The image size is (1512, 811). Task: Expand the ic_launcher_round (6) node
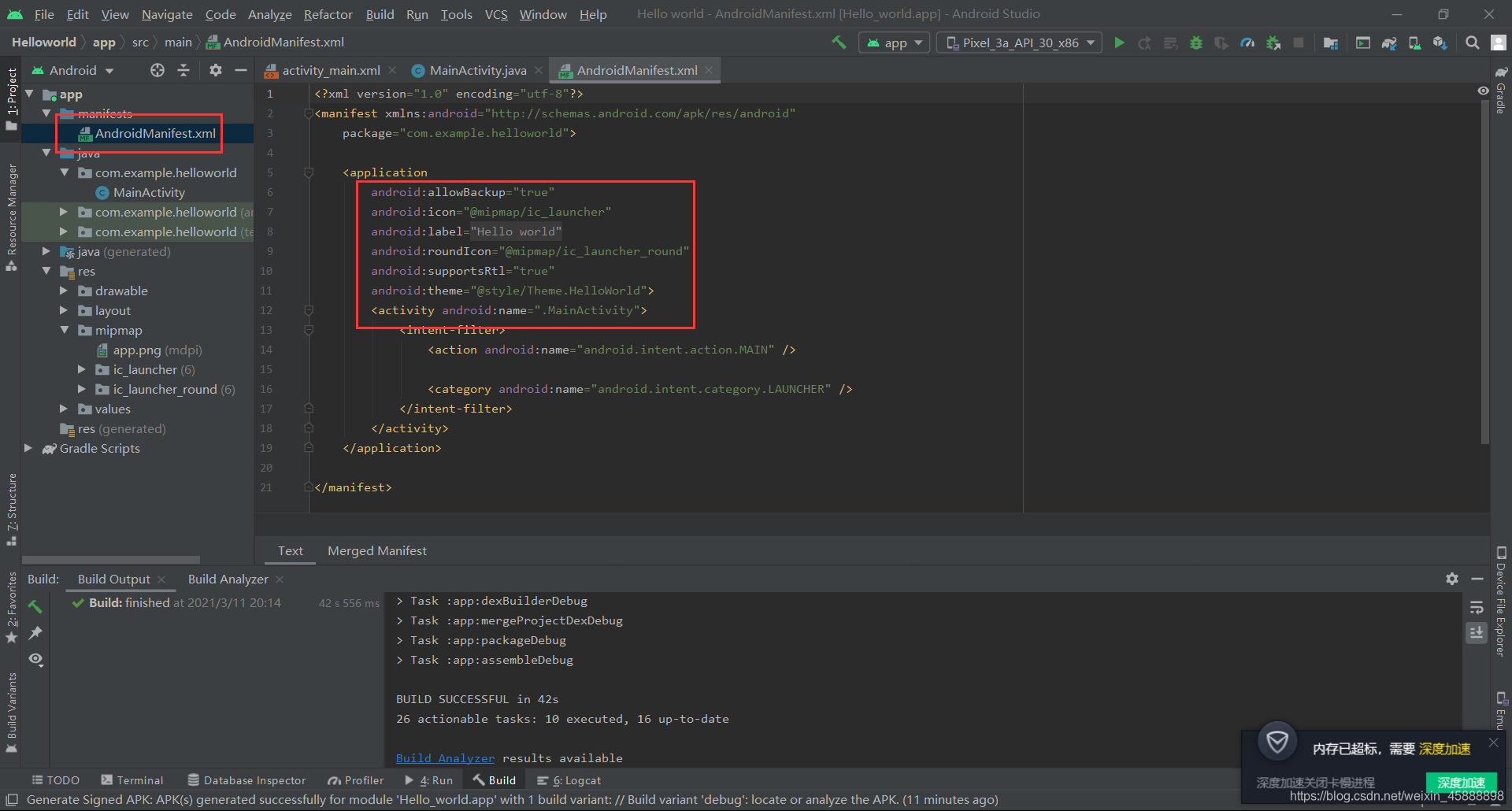point(82,389)
